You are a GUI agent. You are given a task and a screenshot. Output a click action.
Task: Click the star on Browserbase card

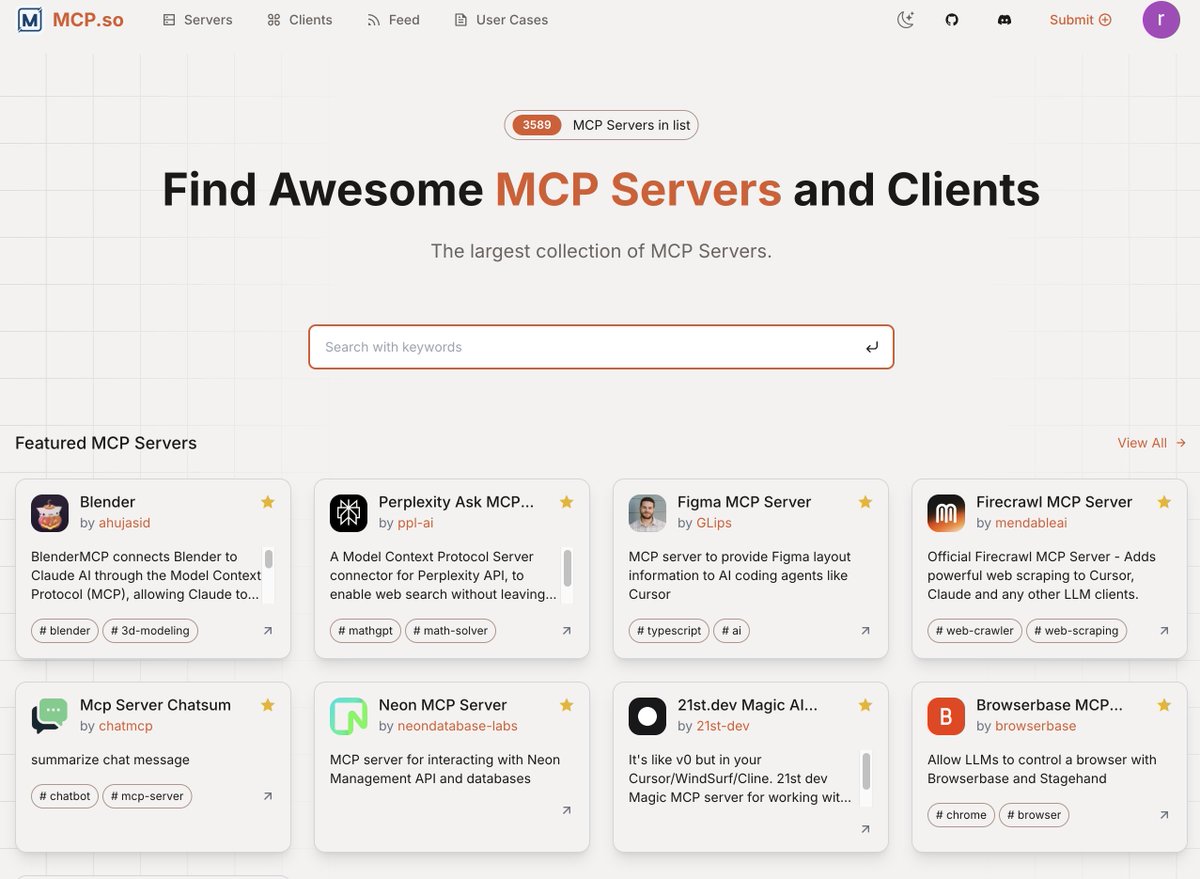click(1164, 705)
